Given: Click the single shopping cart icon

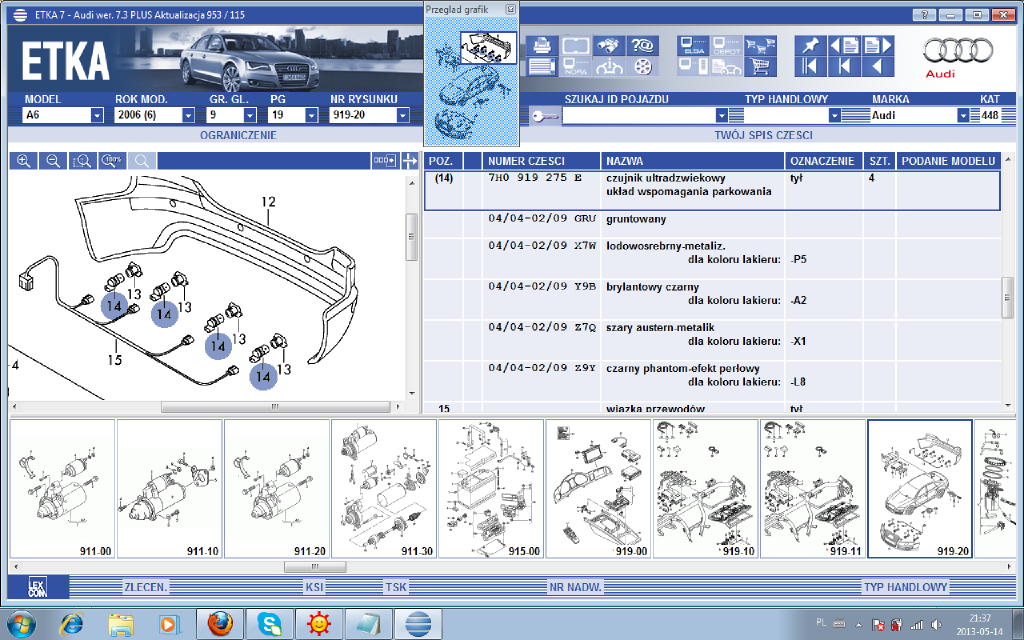Looking at the screenshot, I should tap(760, 67).
